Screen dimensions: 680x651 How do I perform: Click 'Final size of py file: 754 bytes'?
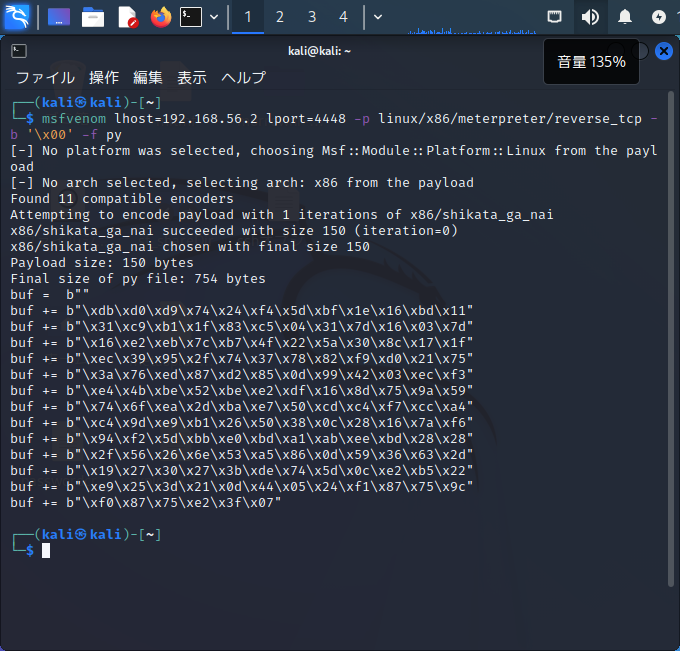tap(138, 278)
